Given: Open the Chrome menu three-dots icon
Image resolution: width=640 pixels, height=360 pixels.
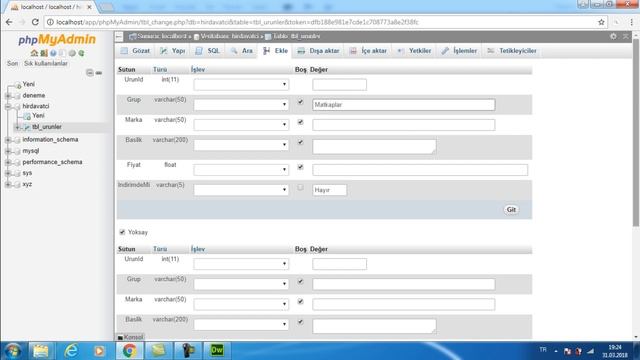Looking at the screenshot, I should coord(631,22).
